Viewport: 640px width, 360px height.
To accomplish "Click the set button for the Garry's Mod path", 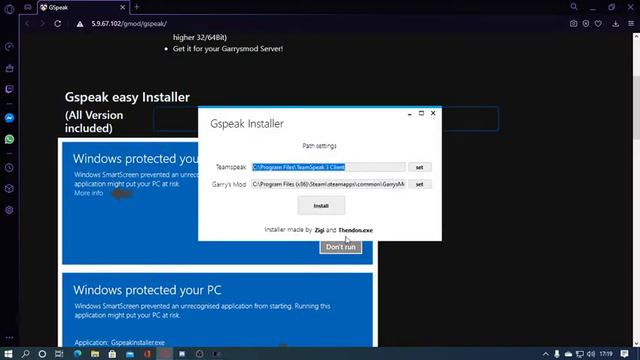I will click(x=419, y=184).
